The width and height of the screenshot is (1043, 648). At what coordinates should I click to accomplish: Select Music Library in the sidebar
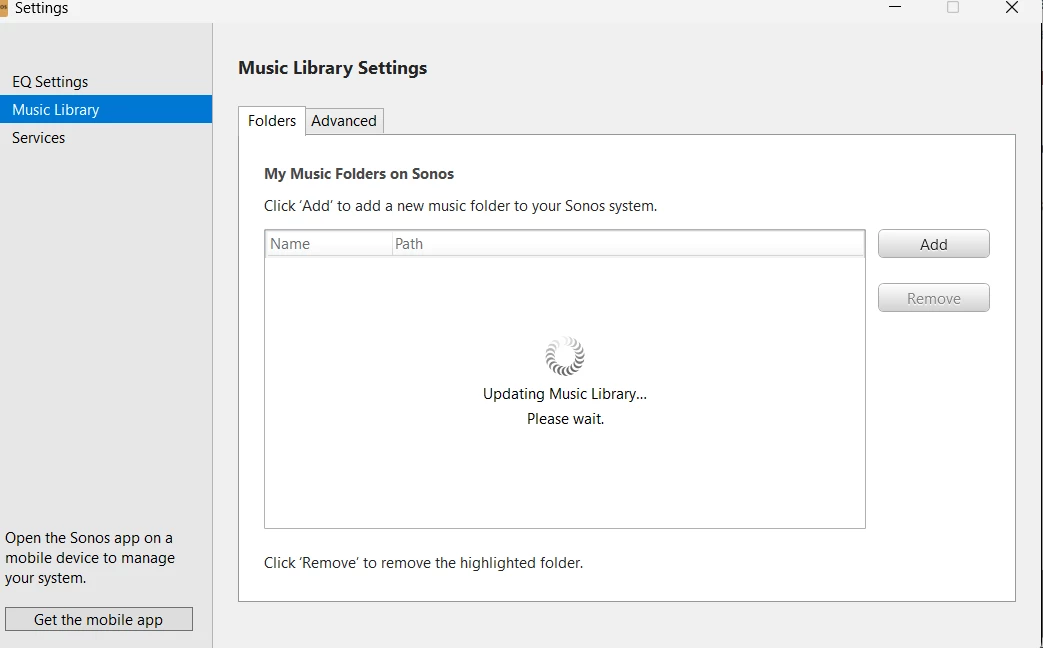tap(56, 110)
